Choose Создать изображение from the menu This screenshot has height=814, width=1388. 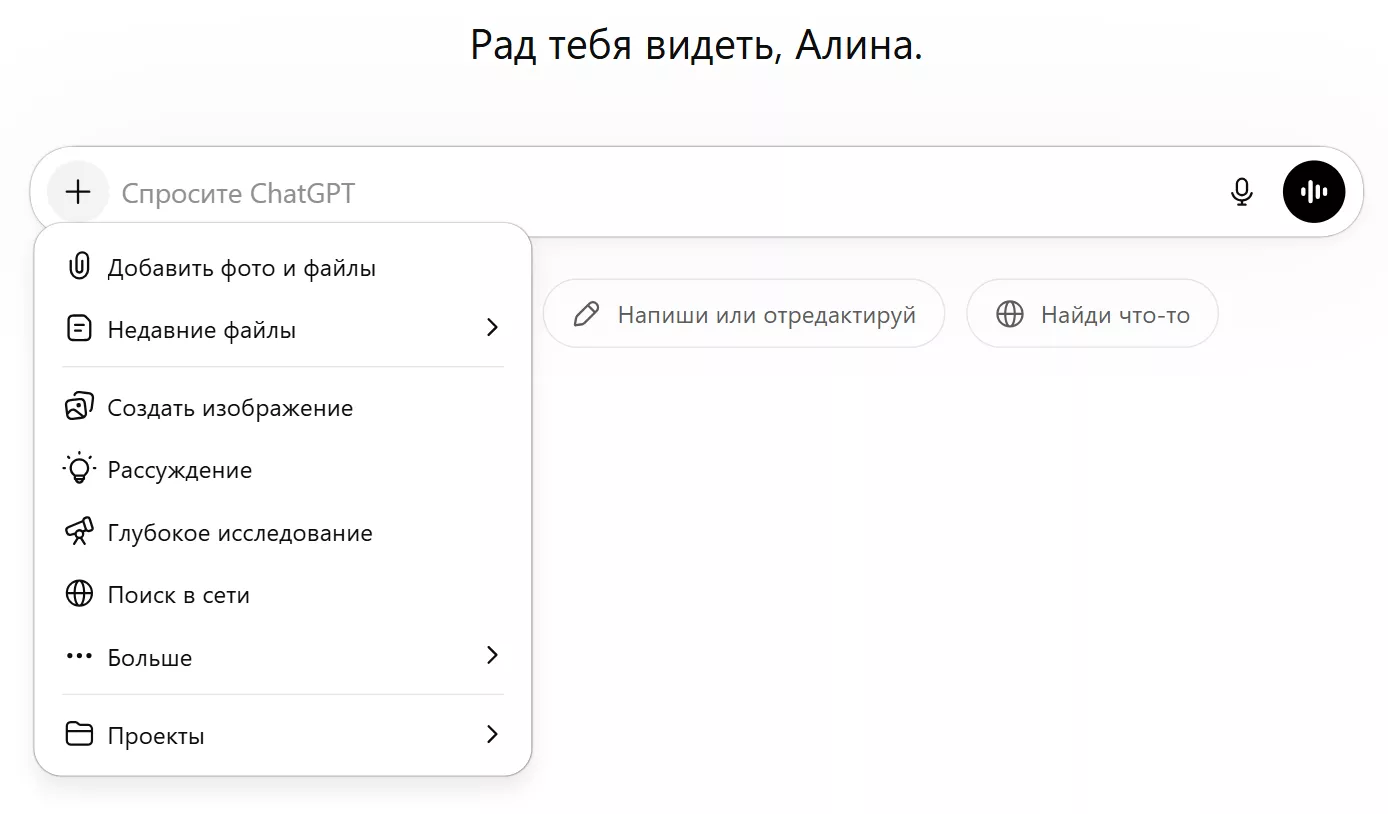[x=283, y=408]
